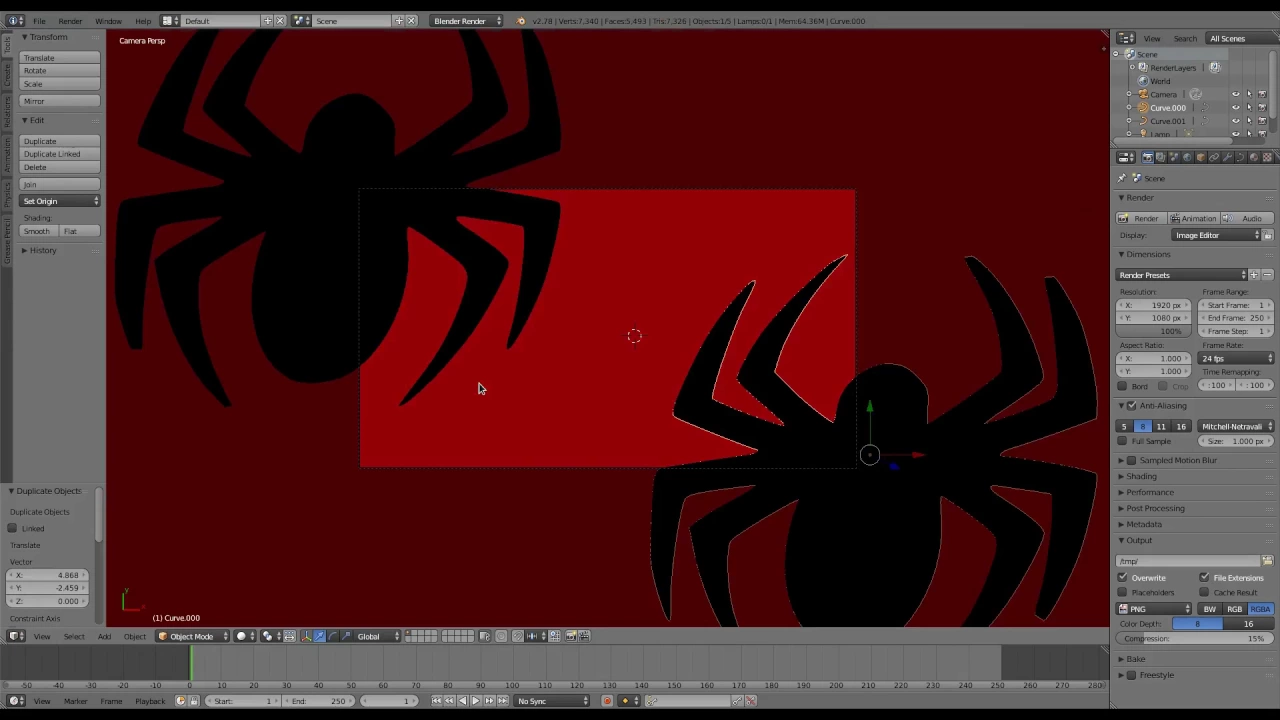Viewport: 1280px width, 720px height.
Task: Check the Linked option under Duplicate Objects
Action: 12,528
